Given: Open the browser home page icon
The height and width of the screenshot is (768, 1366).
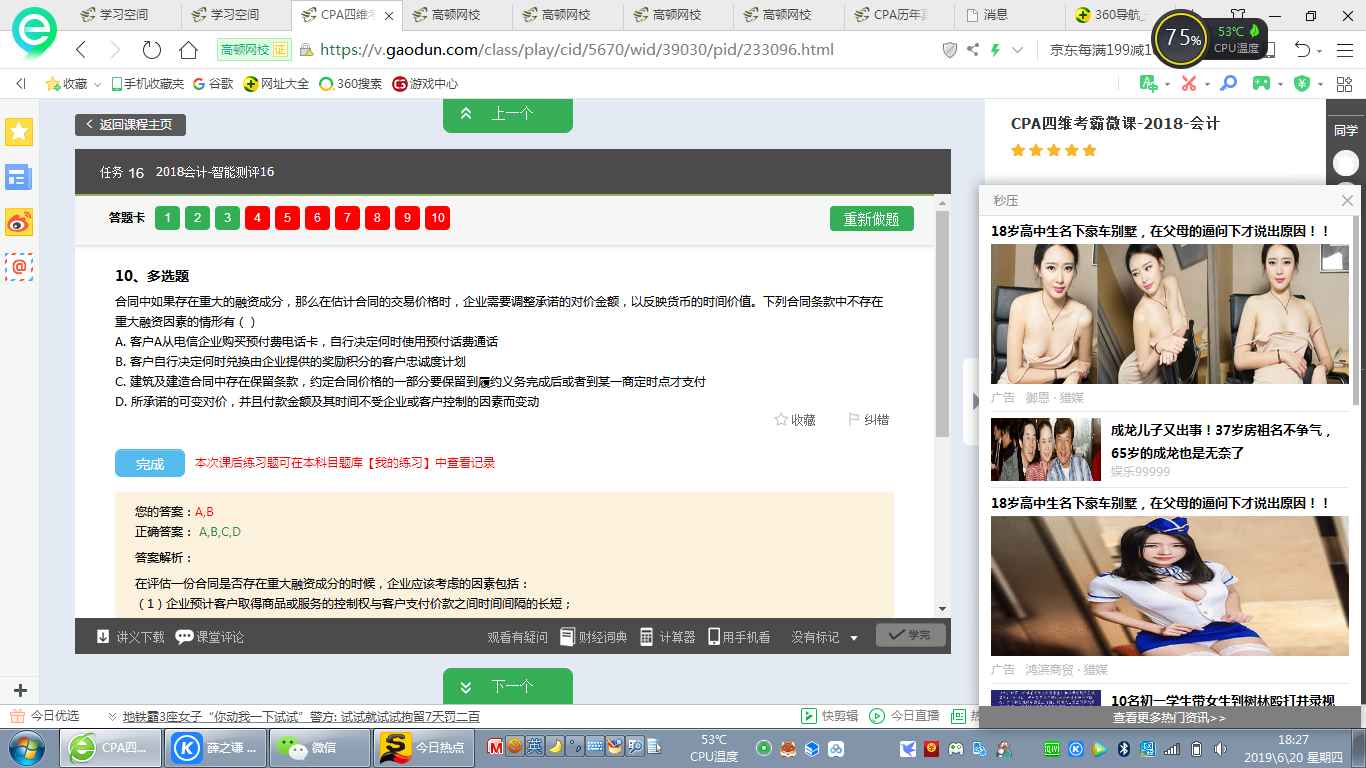Looking at the screenshot, I should [x=188, y=50].
